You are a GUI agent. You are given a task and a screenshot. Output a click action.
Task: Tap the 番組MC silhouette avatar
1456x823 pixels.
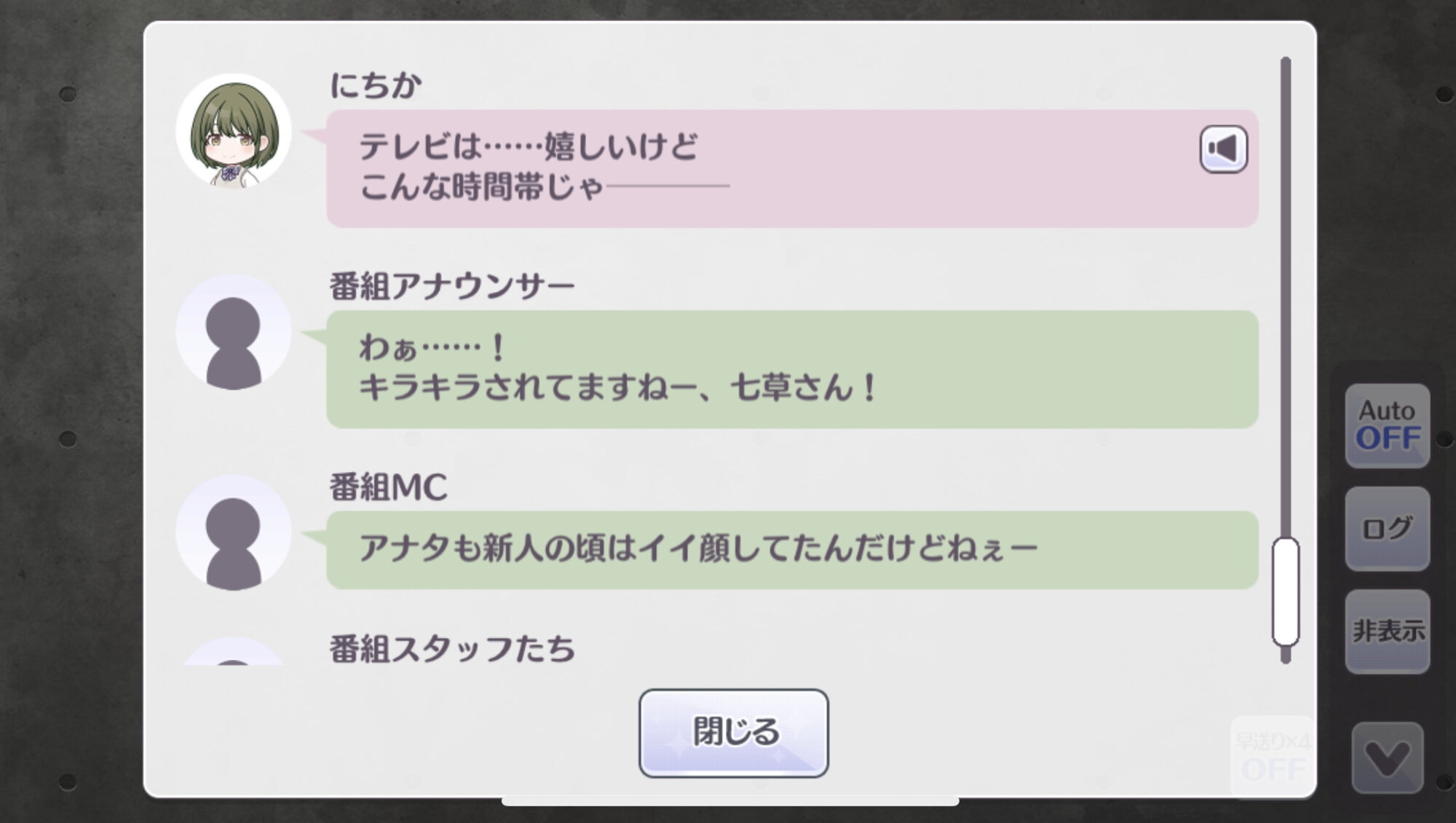(x=234, y=532)
